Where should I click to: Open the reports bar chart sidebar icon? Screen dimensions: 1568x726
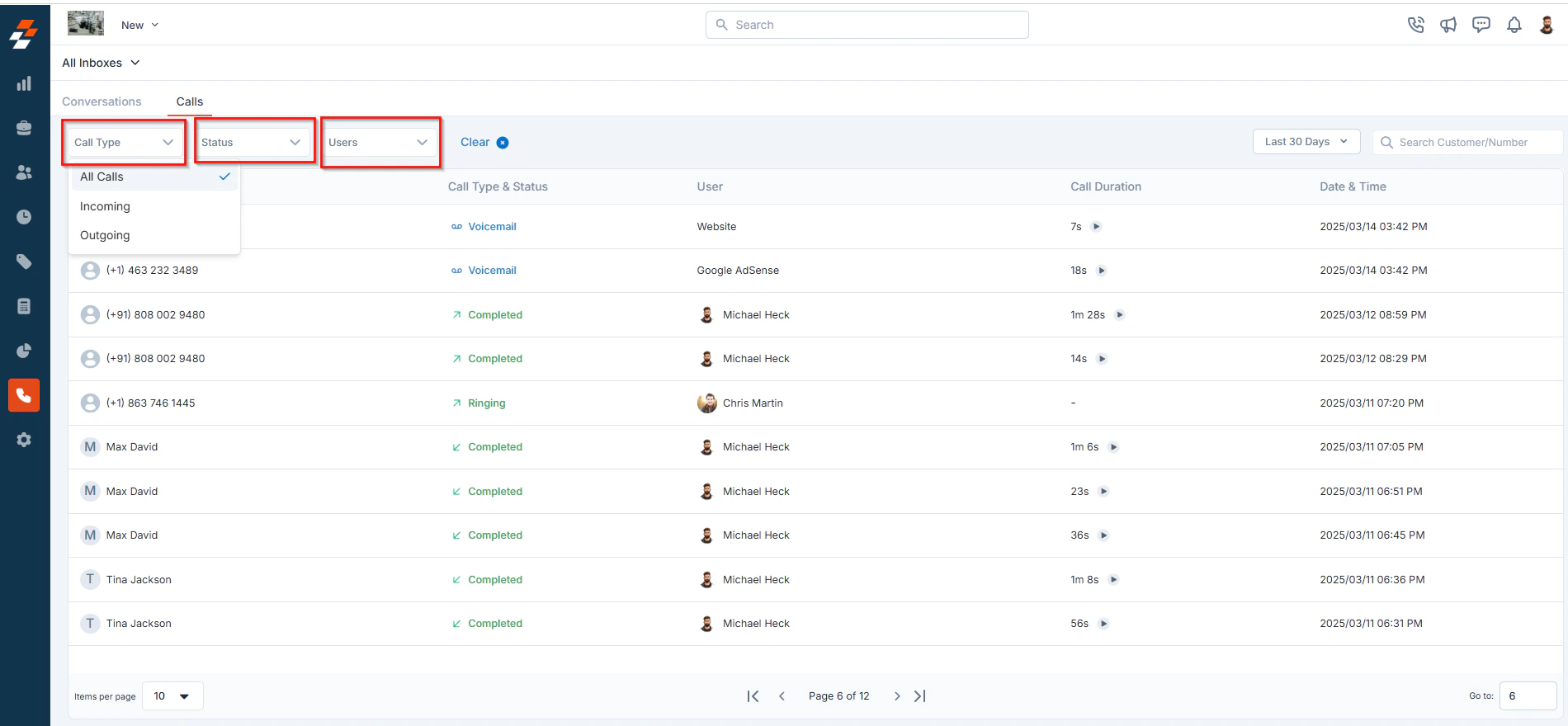click(x=24, y=83)
